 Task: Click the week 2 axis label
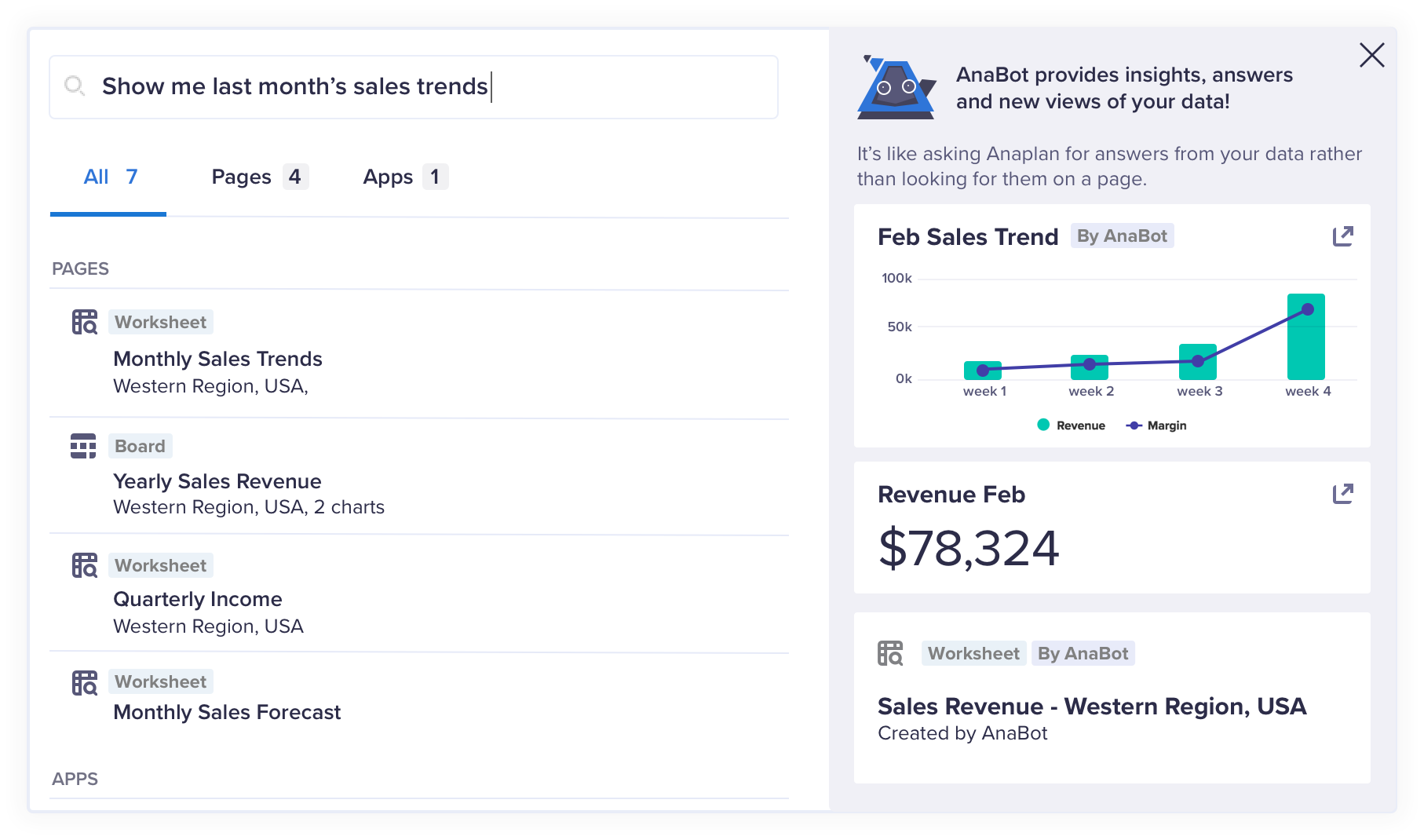coord(1091,391)
